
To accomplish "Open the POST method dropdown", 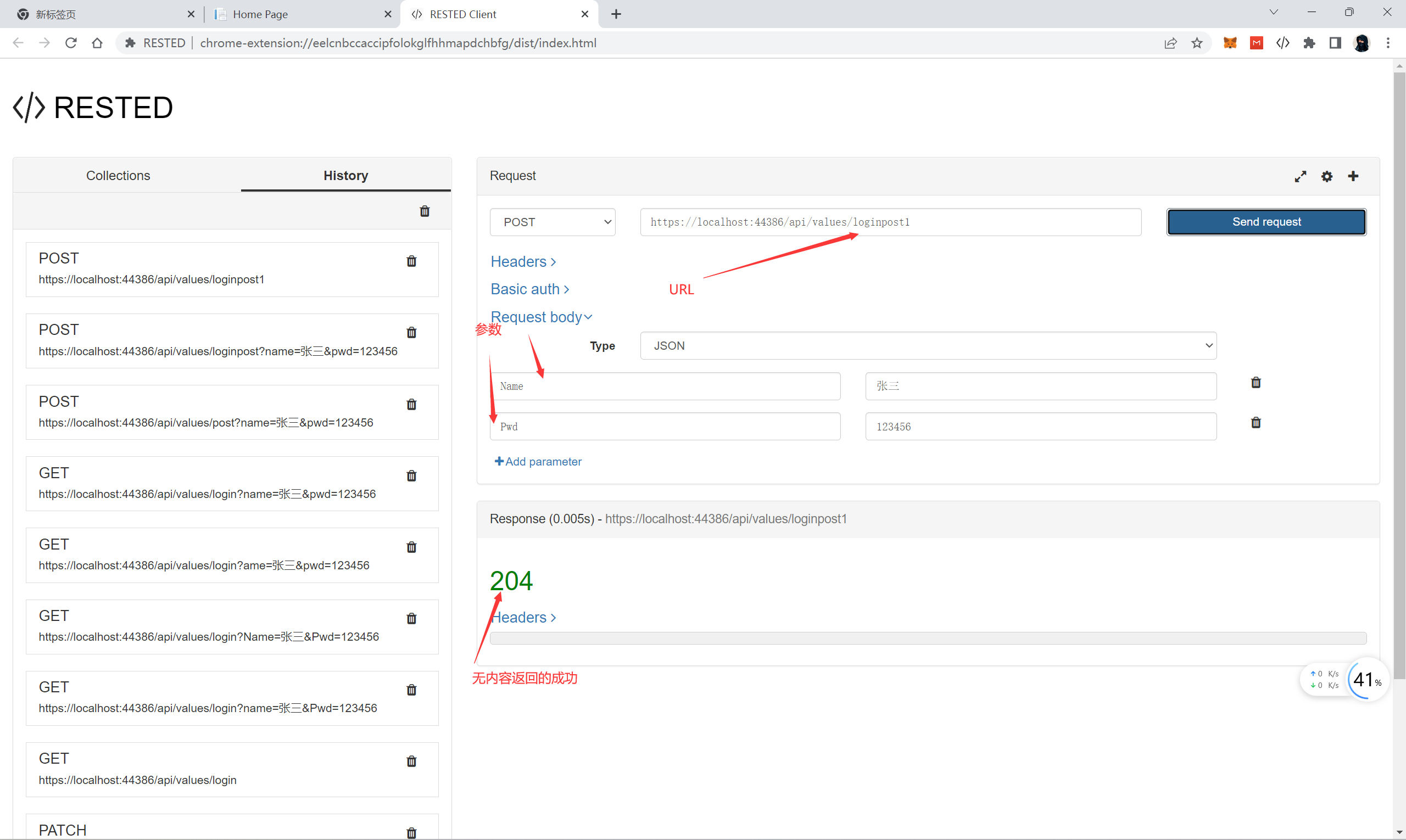I will 553,222.
